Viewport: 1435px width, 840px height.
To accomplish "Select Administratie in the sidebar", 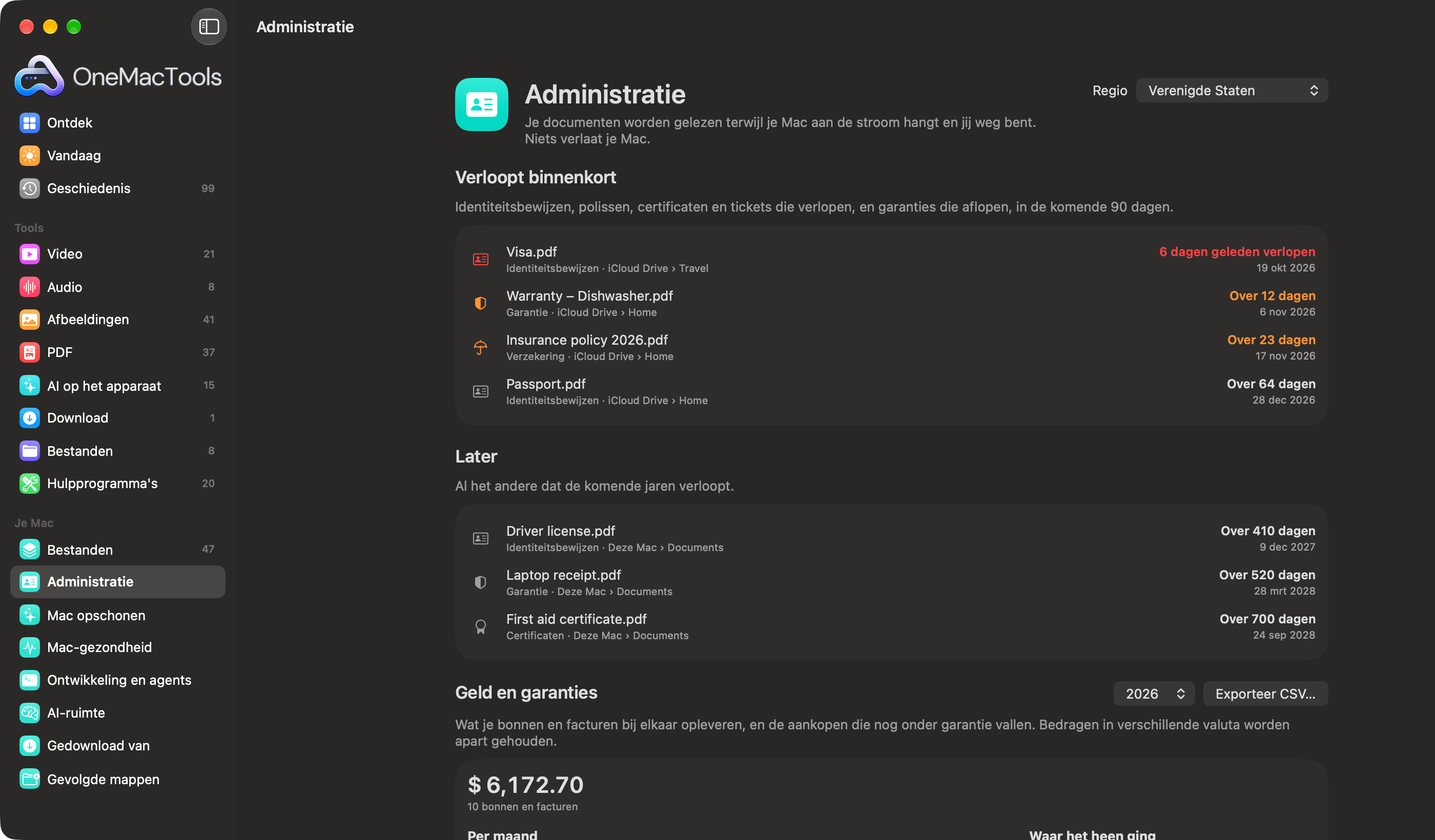I will coord(118,582).
